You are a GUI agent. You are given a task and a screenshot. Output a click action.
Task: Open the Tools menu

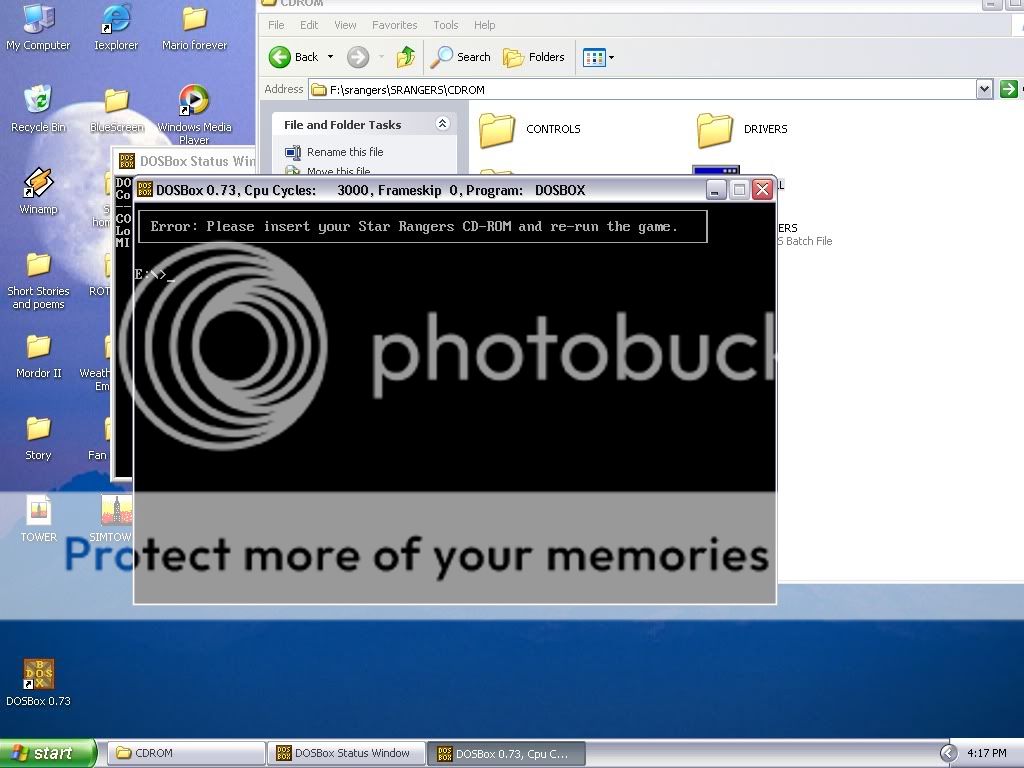445,25
